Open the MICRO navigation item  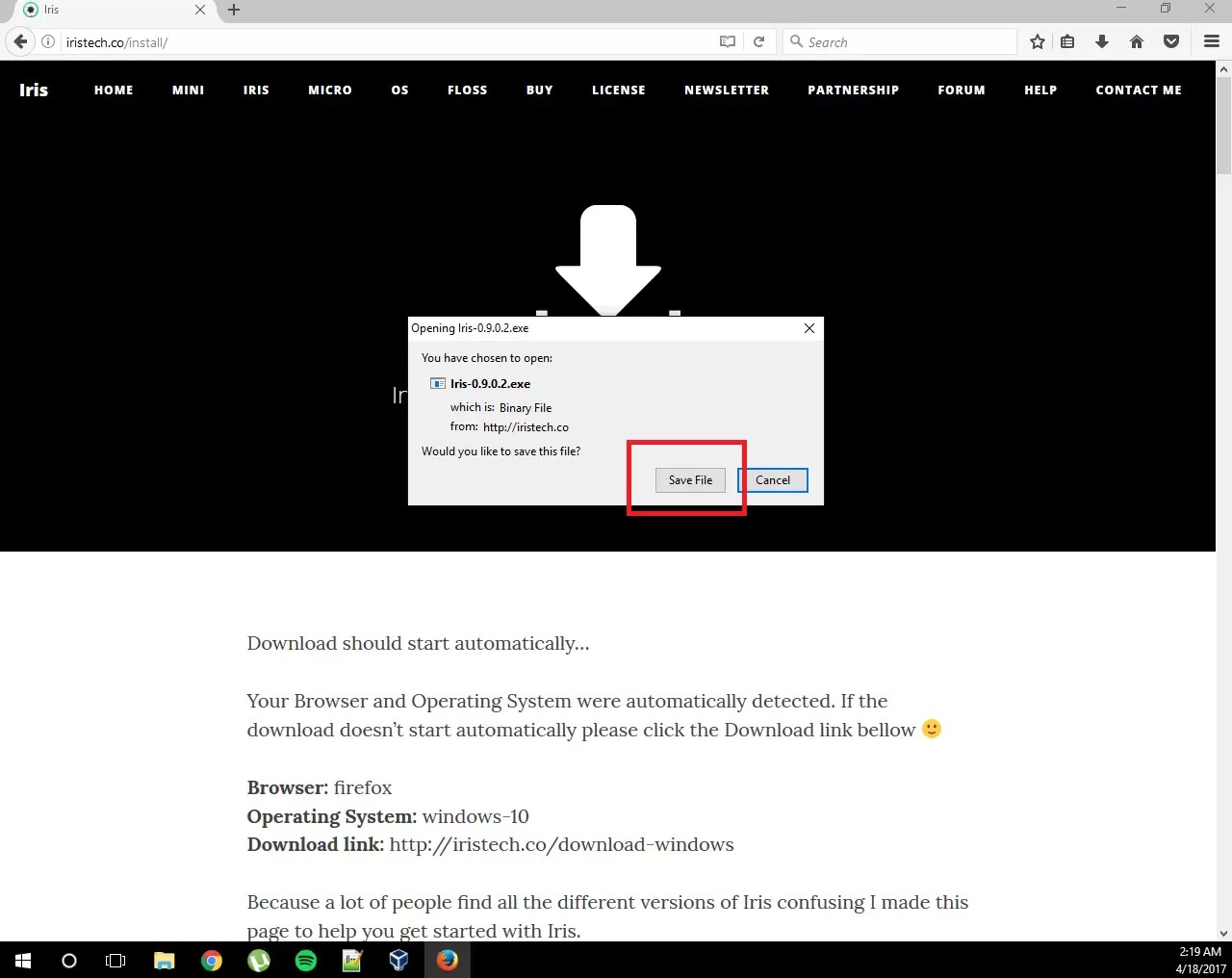330,90
